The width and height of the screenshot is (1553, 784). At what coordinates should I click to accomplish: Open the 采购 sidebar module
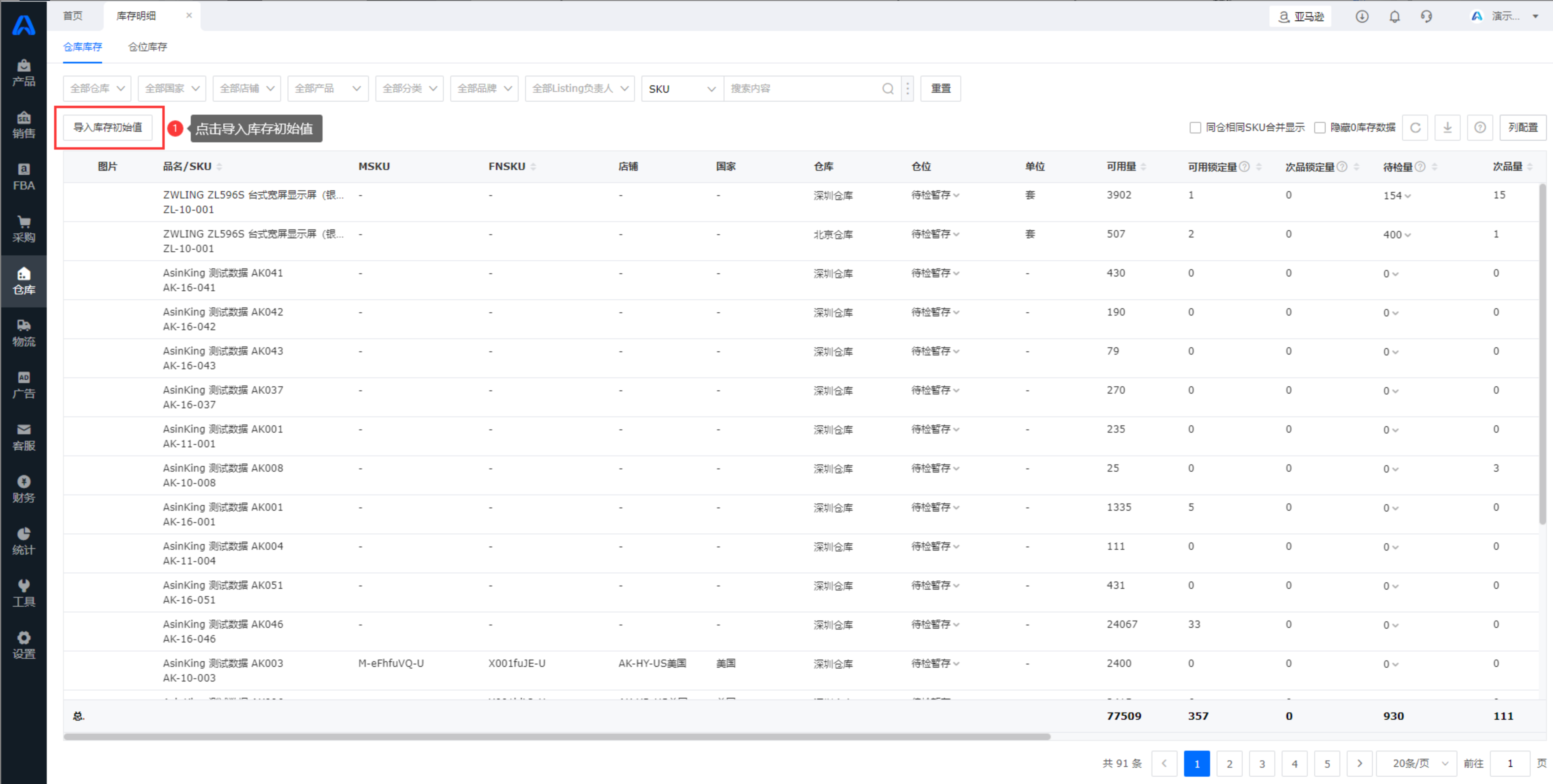pos(24,229)
